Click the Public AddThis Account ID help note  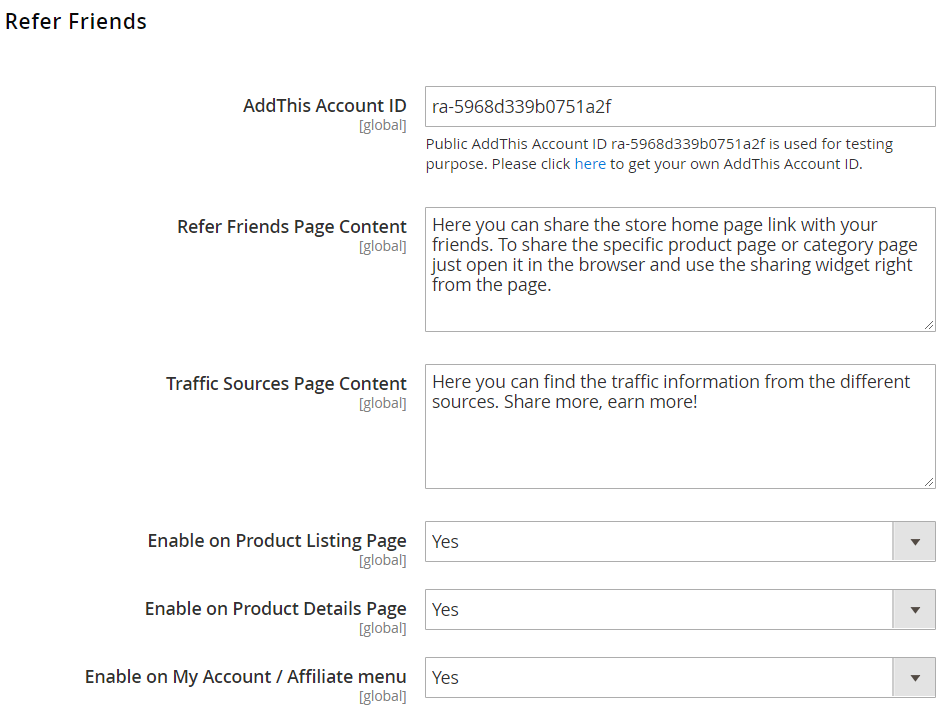pyautogui.click(x=659, y=154)
